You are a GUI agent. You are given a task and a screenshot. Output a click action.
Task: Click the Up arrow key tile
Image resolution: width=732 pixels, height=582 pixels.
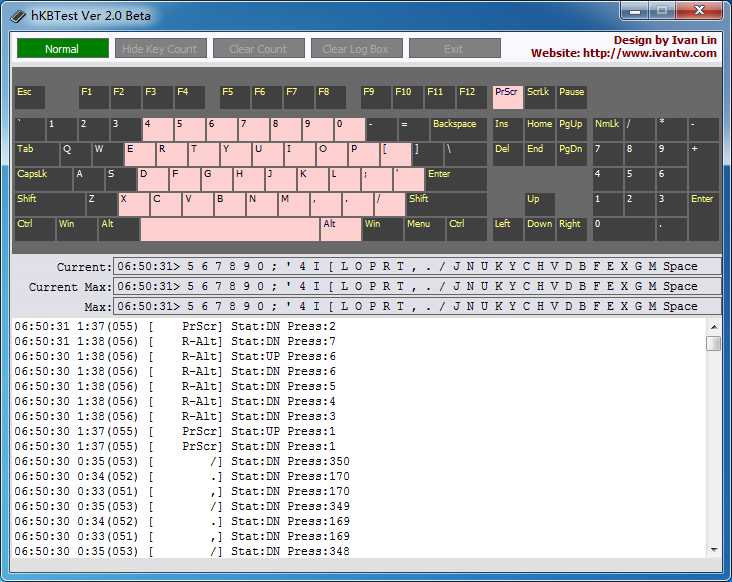pos(539,204)
